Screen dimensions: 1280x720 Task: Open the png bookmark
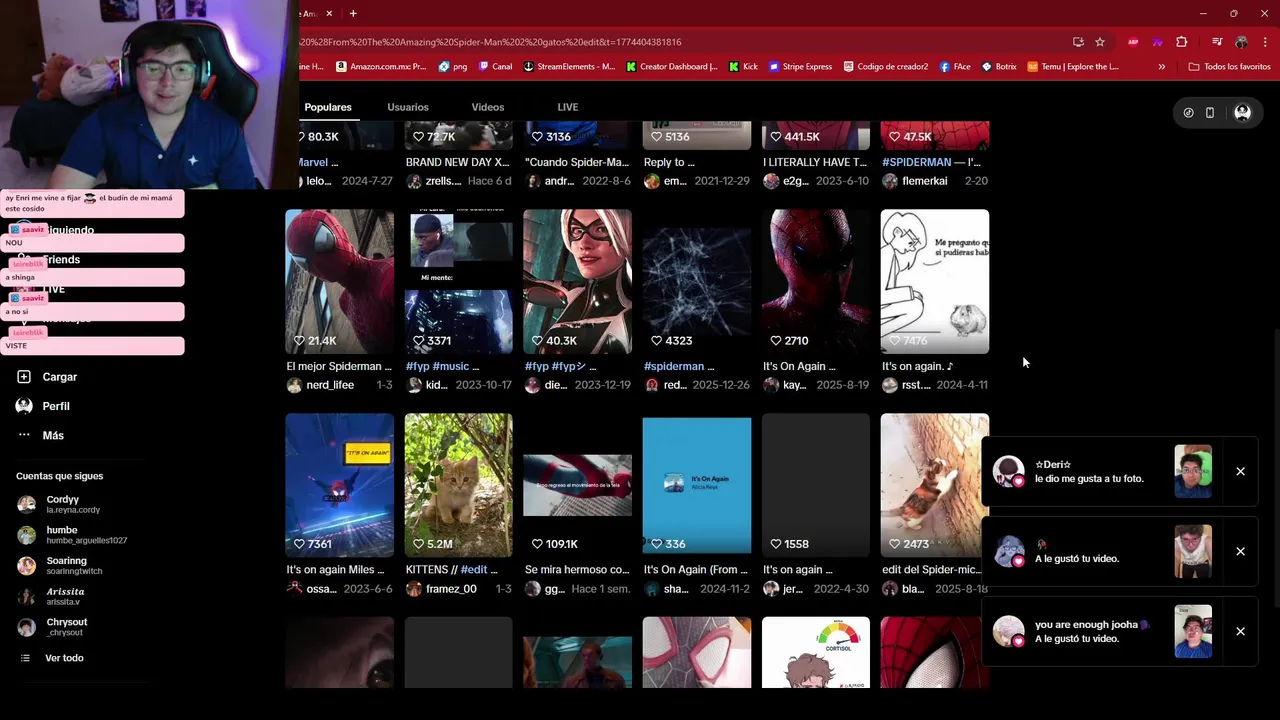tap(453, 67)
